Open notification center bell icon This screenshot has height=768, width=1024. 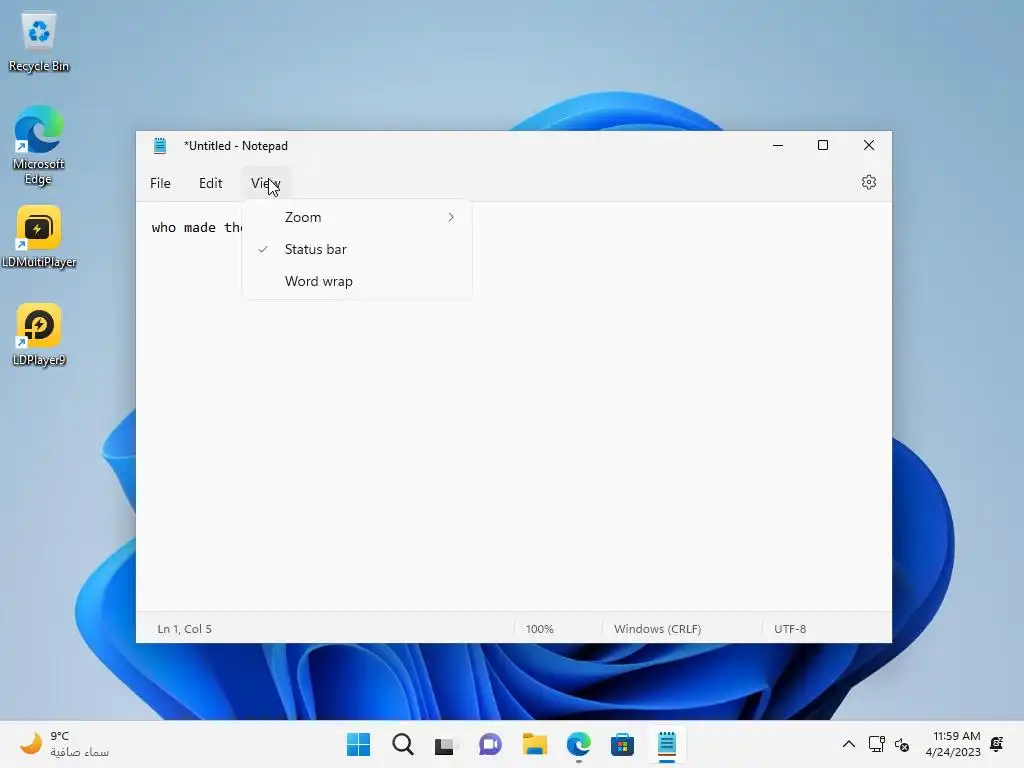tap(997, 744)
